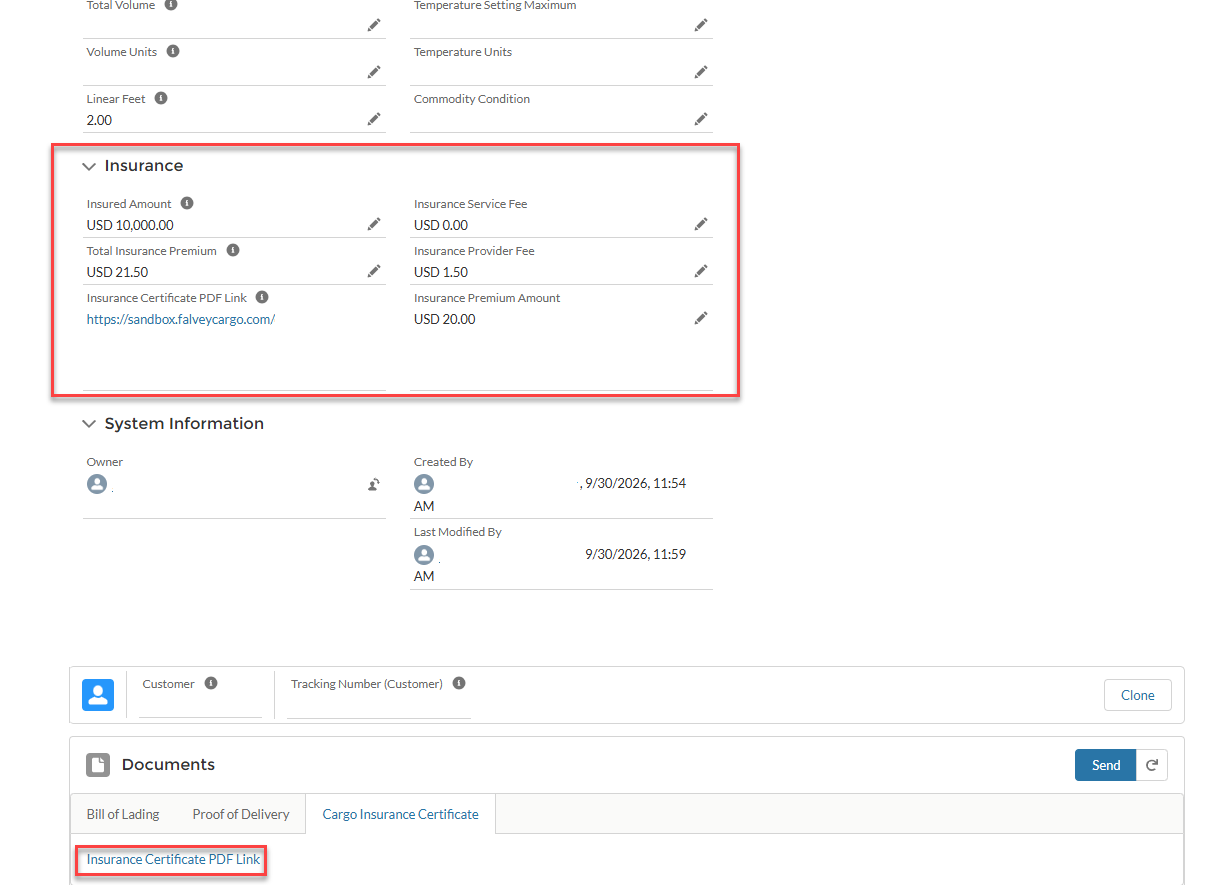Select the Cargo Insurance Certificate tab
This screenshot has height=885, width=1208.
(x=400, y=814)
